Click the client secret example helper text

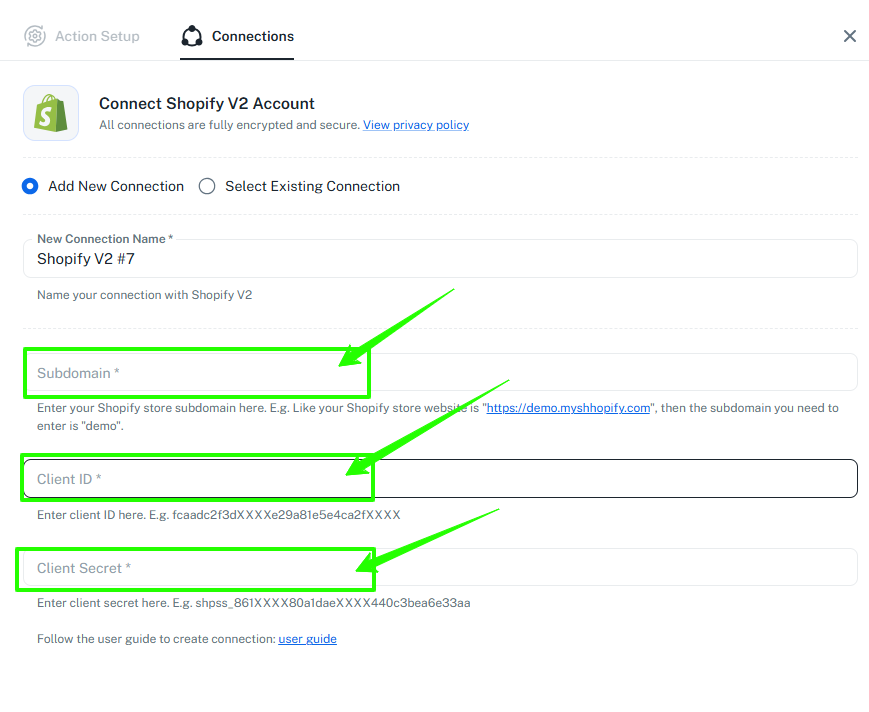point(253,603)
